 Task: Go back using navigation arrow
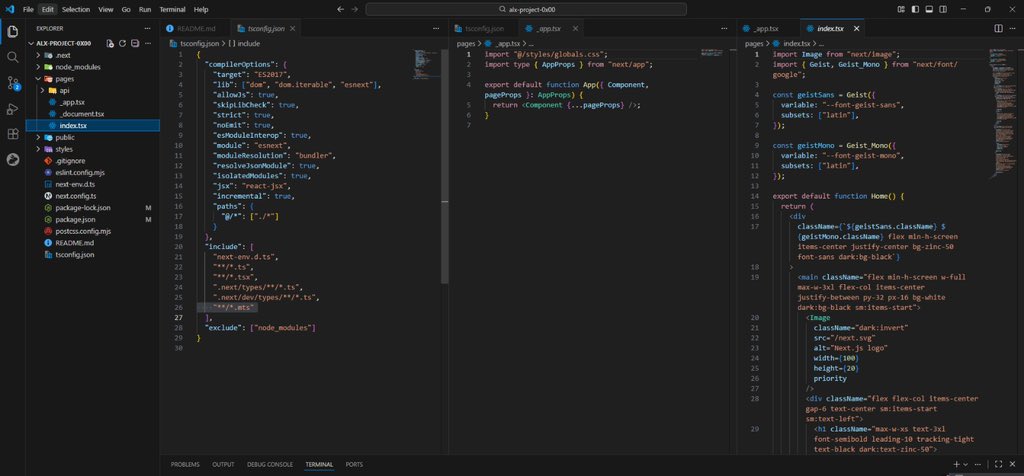340,9
